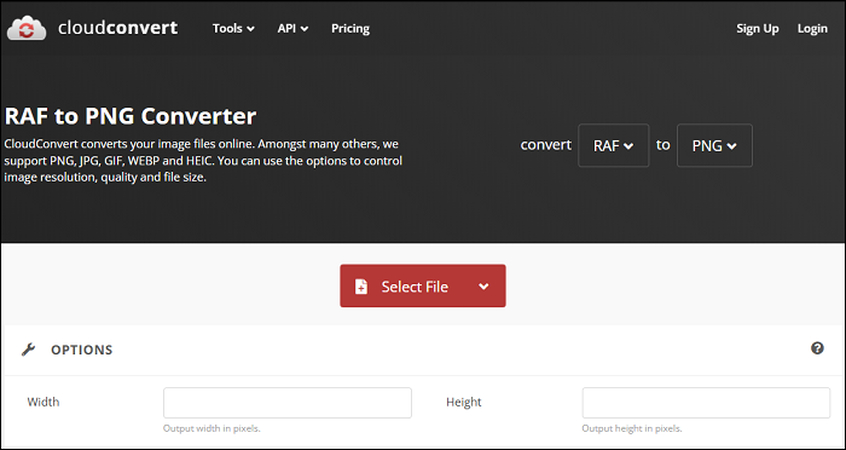Open the PNG target format dropdown
The height and width of the screenshot is (450, 846).
[x=714, y=146]
